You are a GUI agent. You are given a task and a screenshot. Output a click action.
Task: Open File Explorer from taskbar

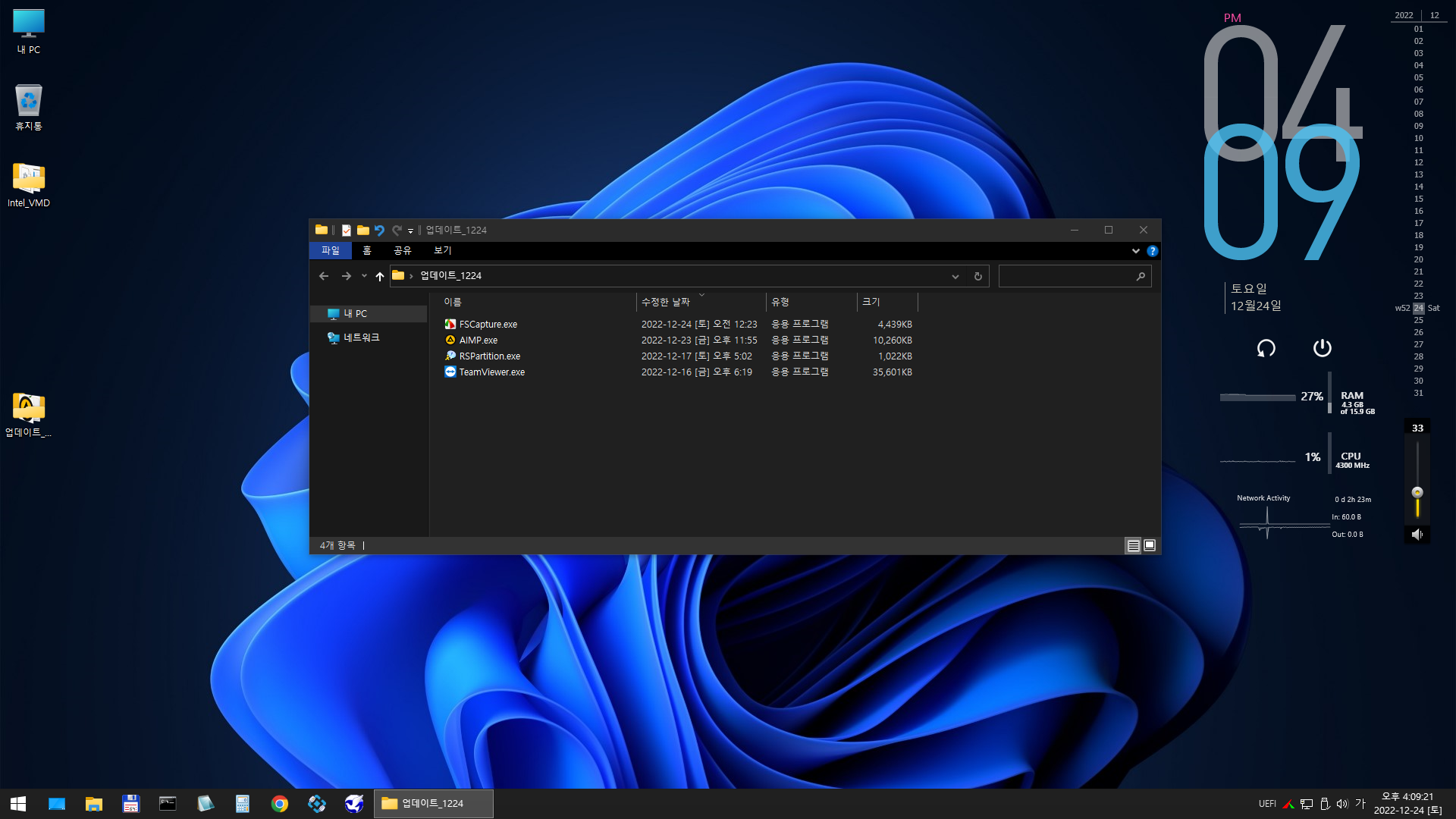point(94,804)
